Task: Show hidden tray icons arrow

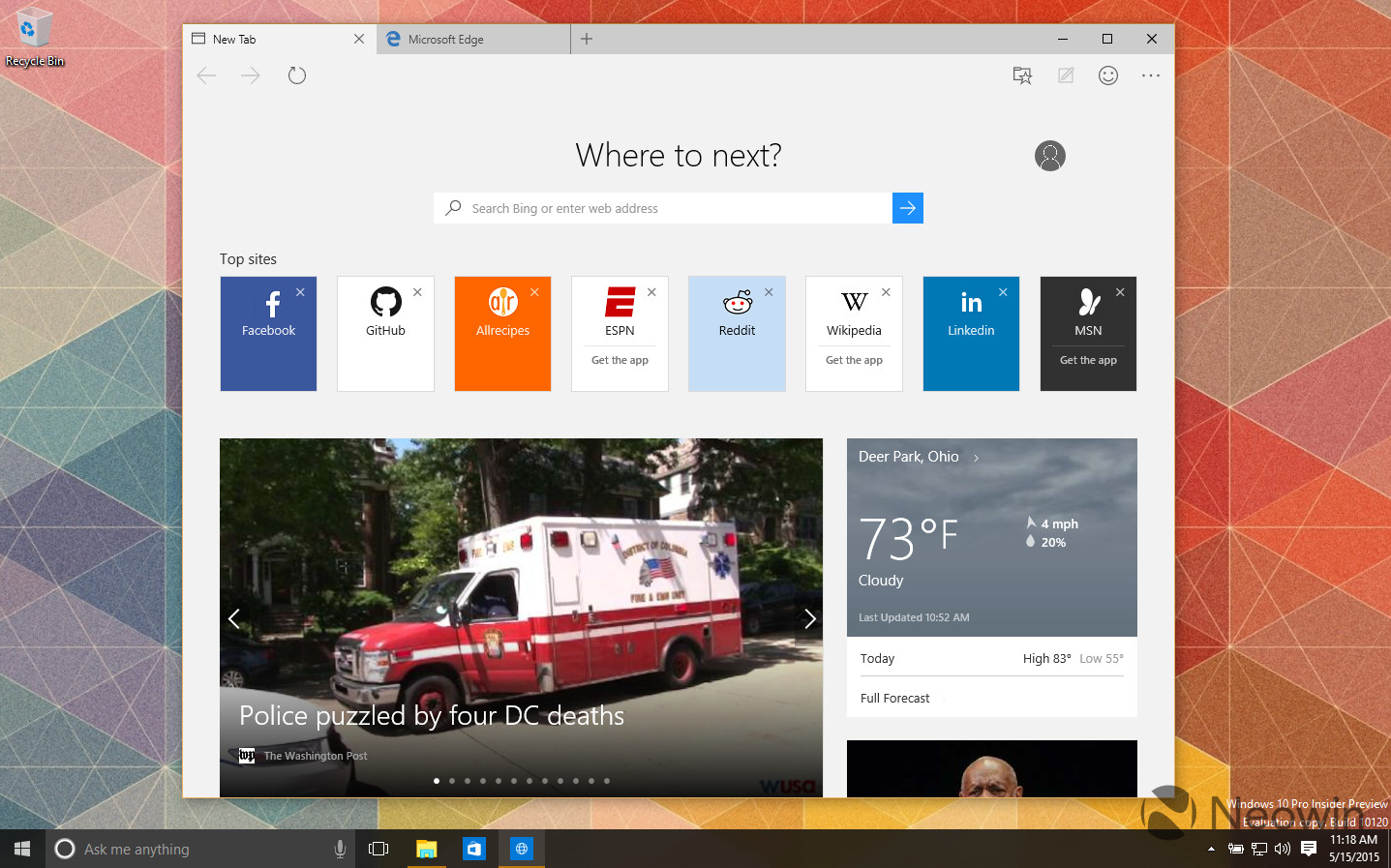Action: tap(1211, 849)
